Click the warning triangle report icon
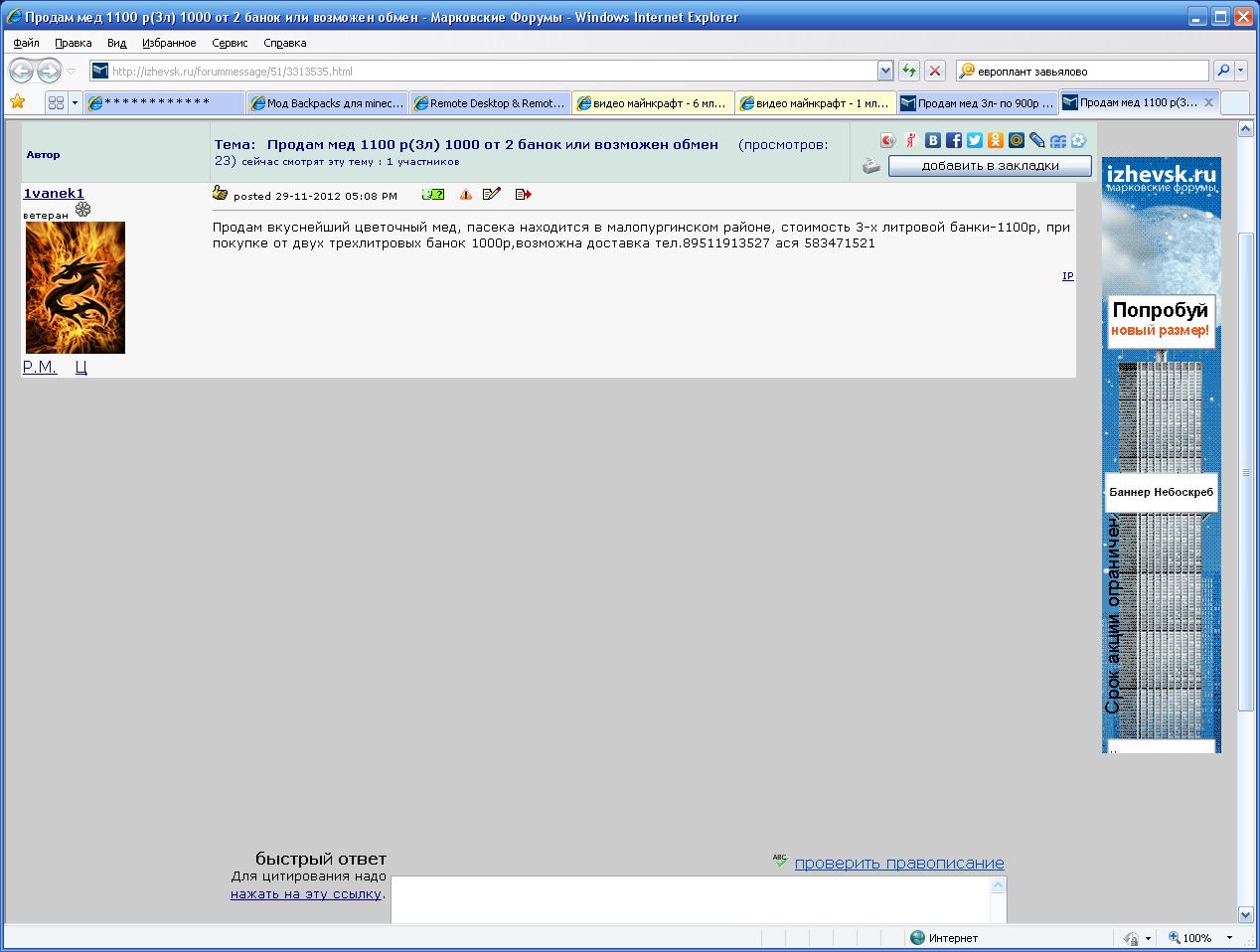The width and height of the screenshot is (1260, 952). pos(465,195)
